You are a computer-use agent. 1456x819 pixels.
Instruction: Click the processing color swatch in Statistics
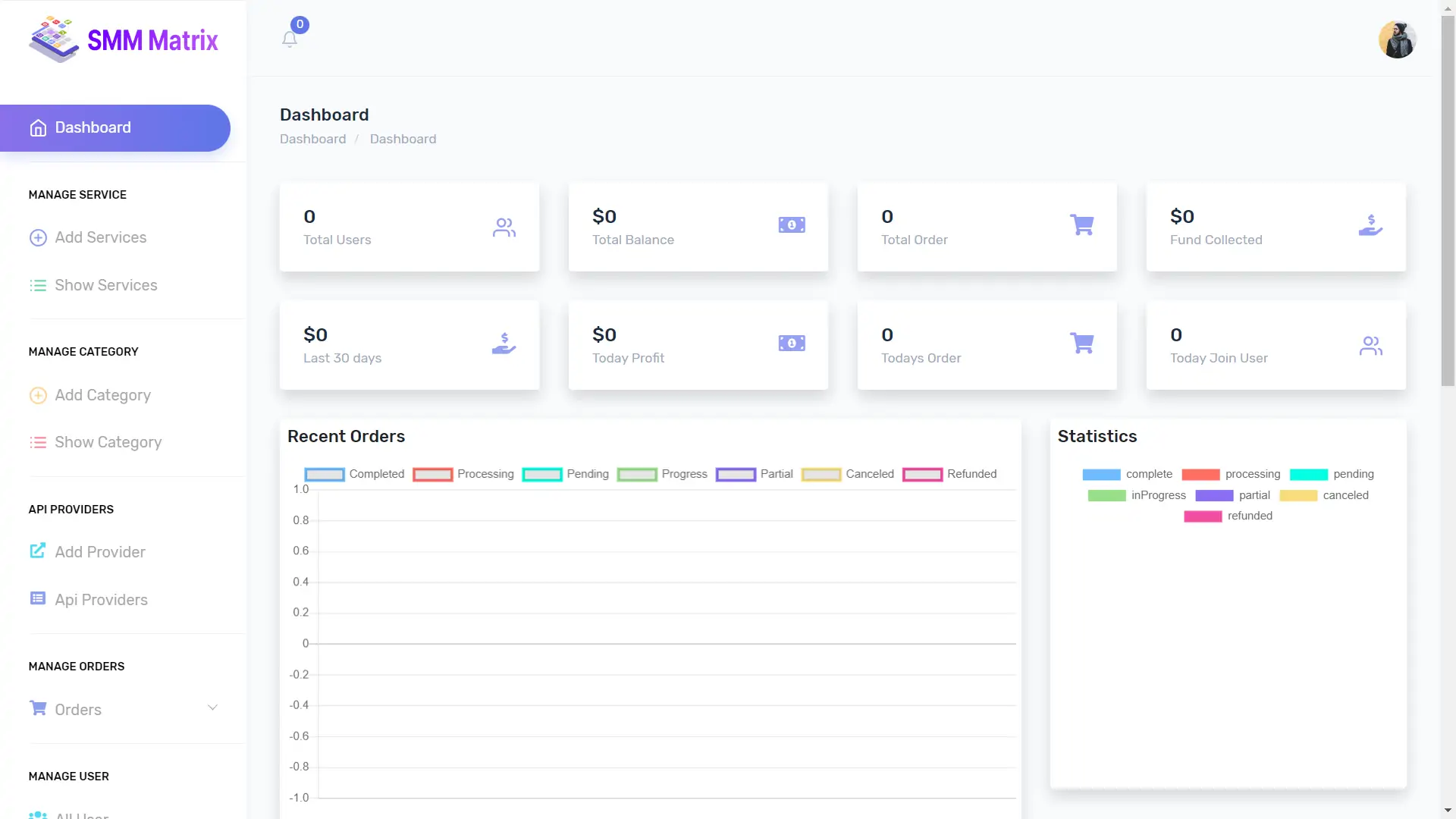(x=1200, y=475)
